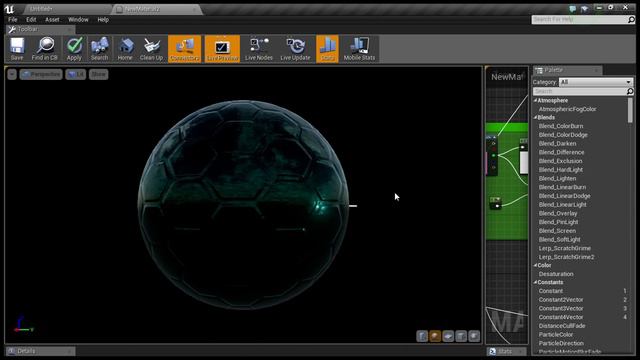Toggle the orange Stats toolbar button

(327, 49)
